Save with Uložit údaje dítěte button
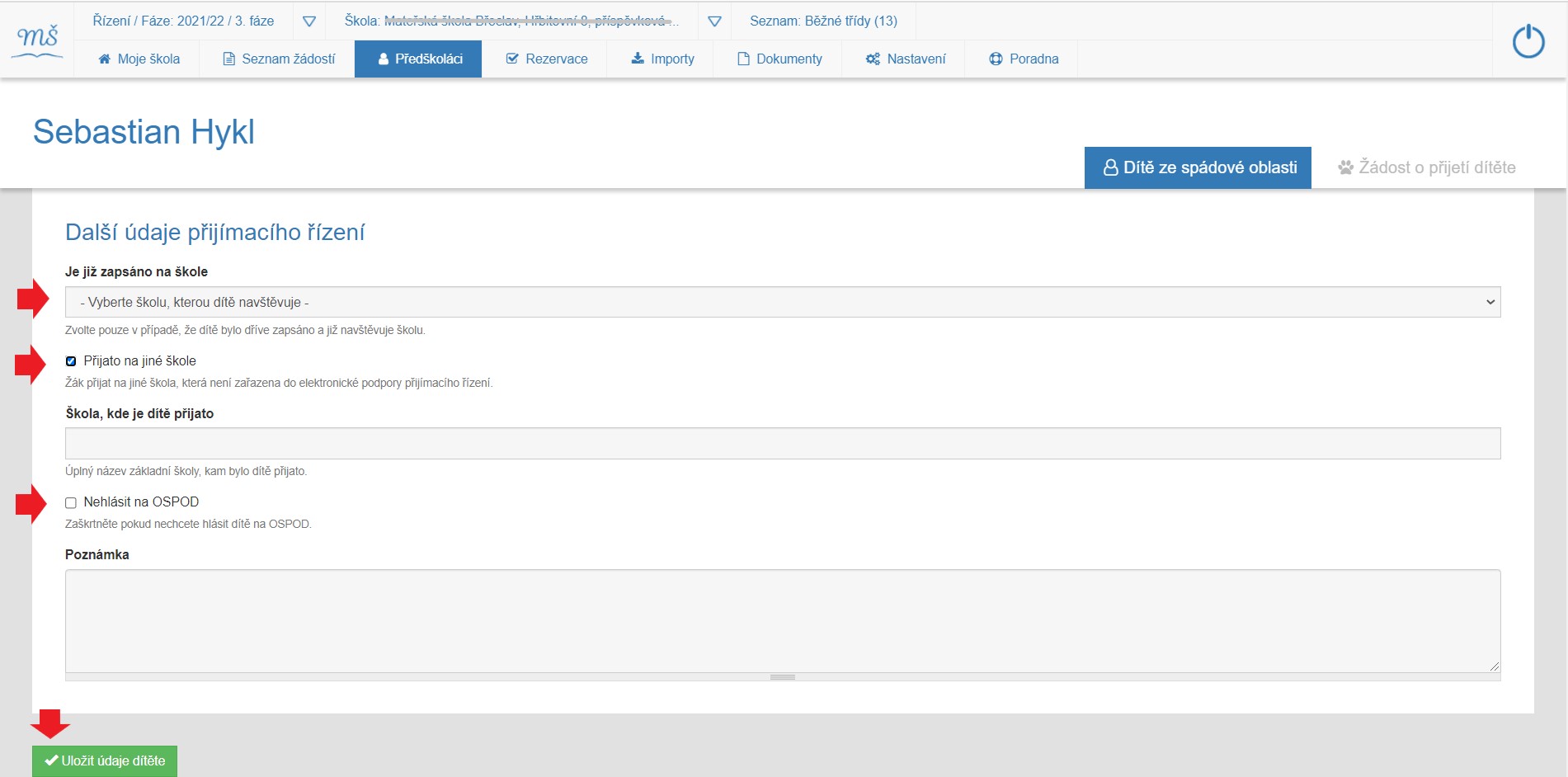Image resolution: width=1568 pixels, height=777 pixels. coord(105,761)
